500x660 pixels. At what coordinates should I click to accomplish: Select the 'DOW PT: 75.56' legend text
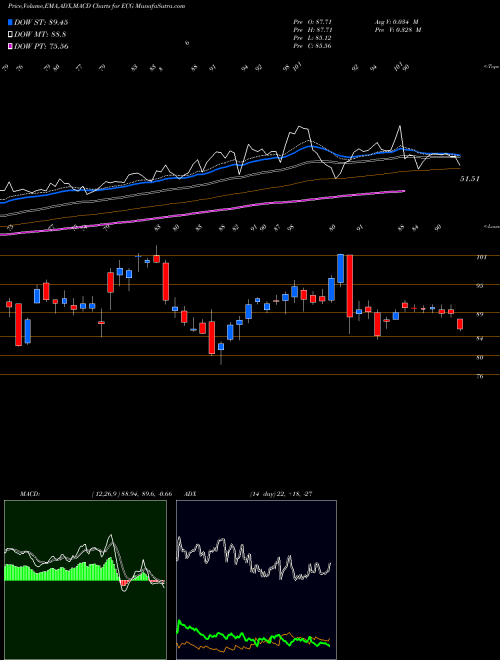pos(41,46)
